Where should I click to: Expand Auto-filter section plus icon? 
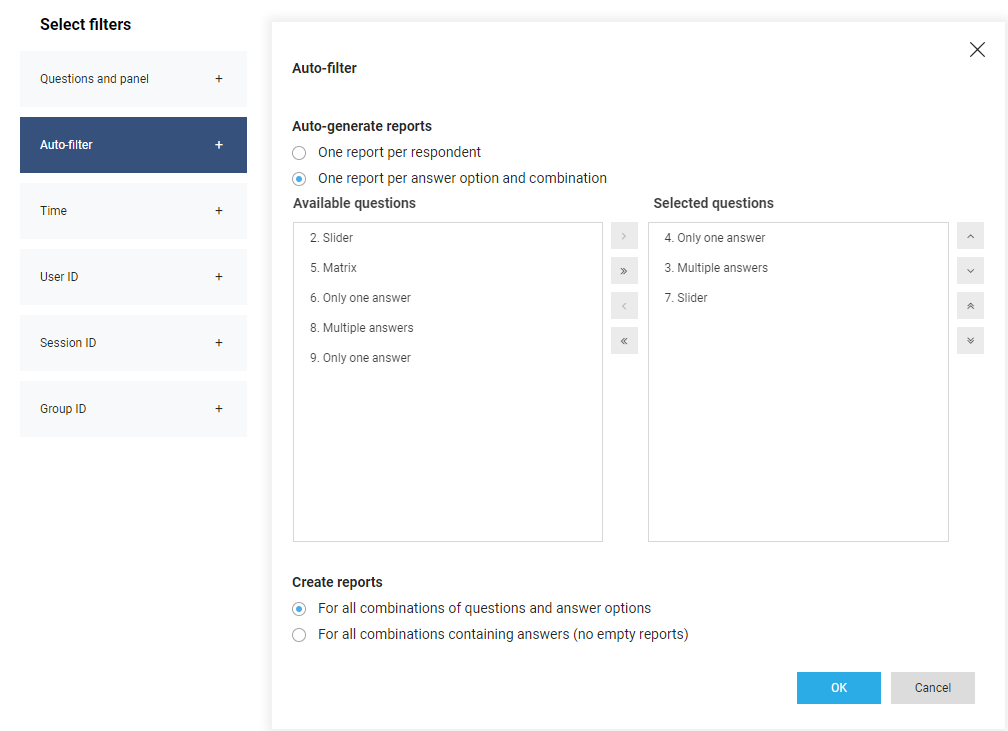coord(219,145)
